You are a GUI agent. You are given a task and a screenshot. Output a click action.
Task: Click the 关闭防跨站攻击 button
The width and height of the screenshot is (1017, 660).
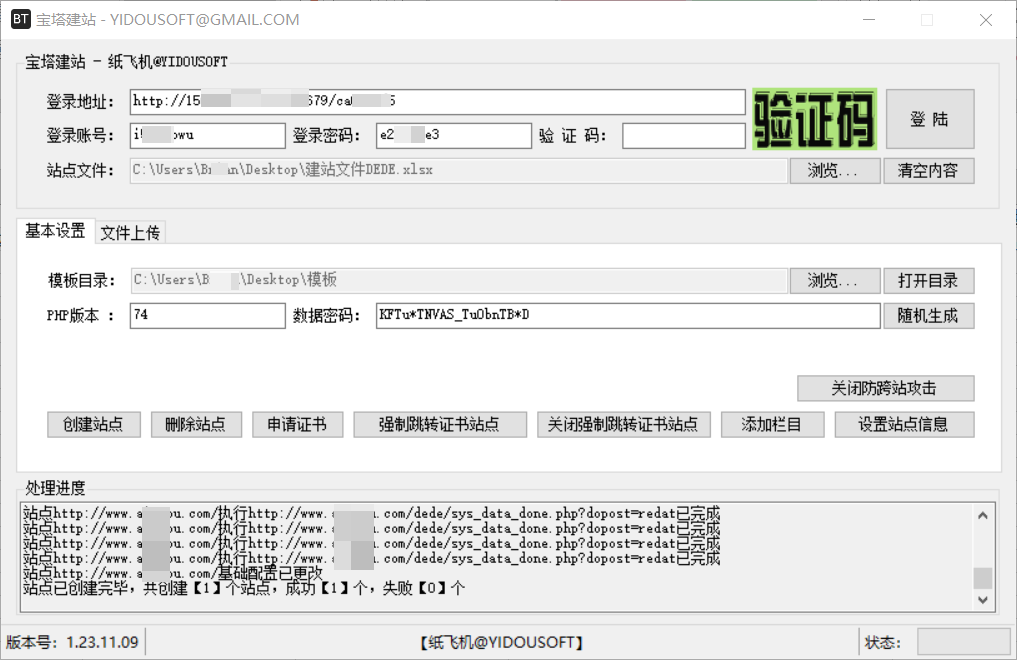pos(885,388)
